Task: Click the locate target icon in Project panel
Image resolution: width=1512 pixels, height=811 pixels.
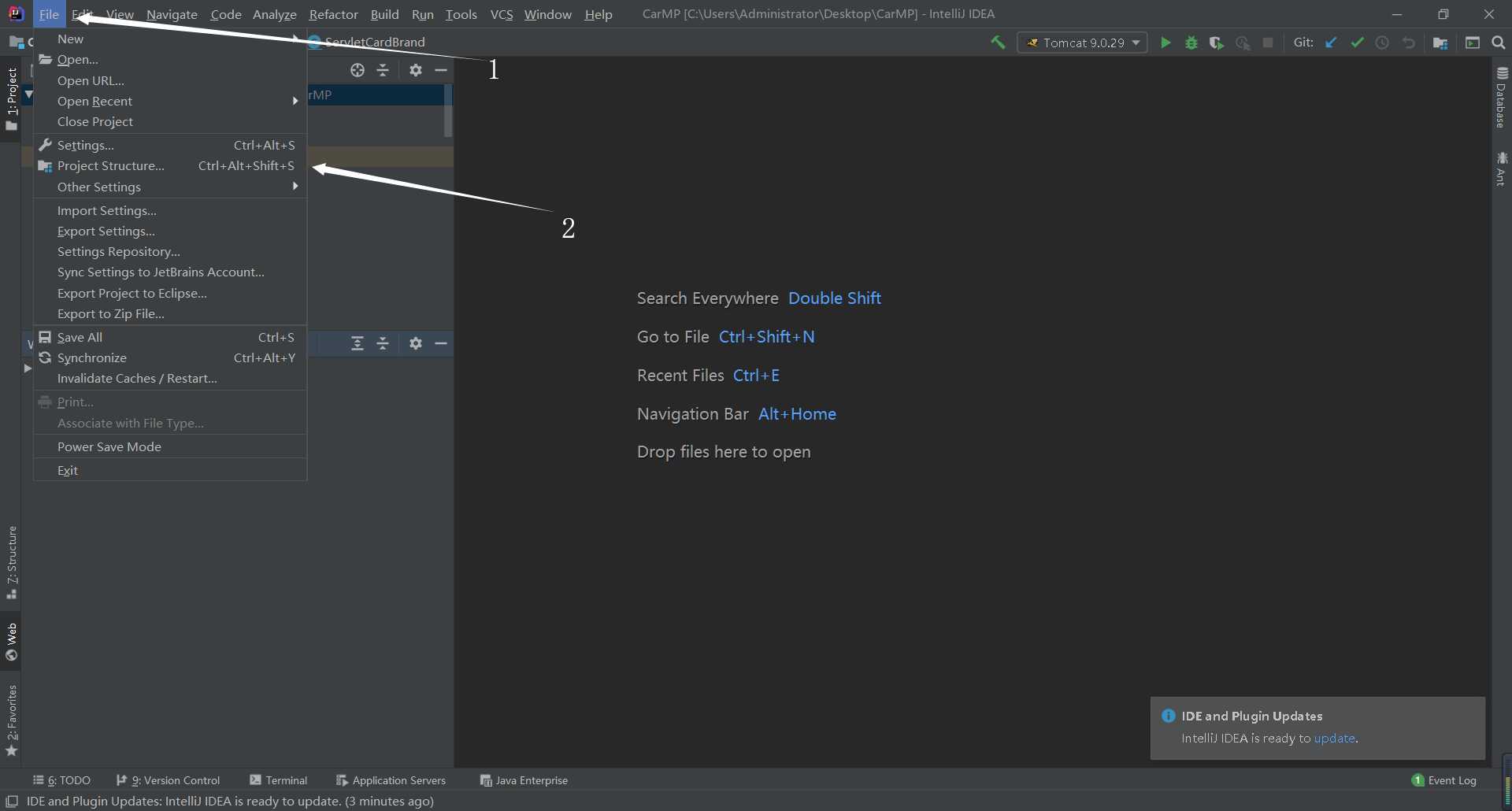Action: click(358, 70)
